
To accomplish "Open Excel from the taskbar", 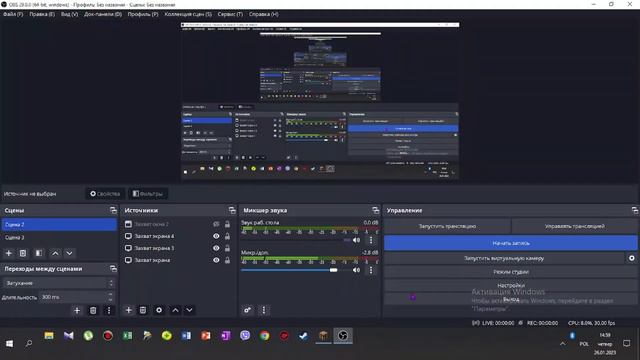I will click(x=127, y=336).
